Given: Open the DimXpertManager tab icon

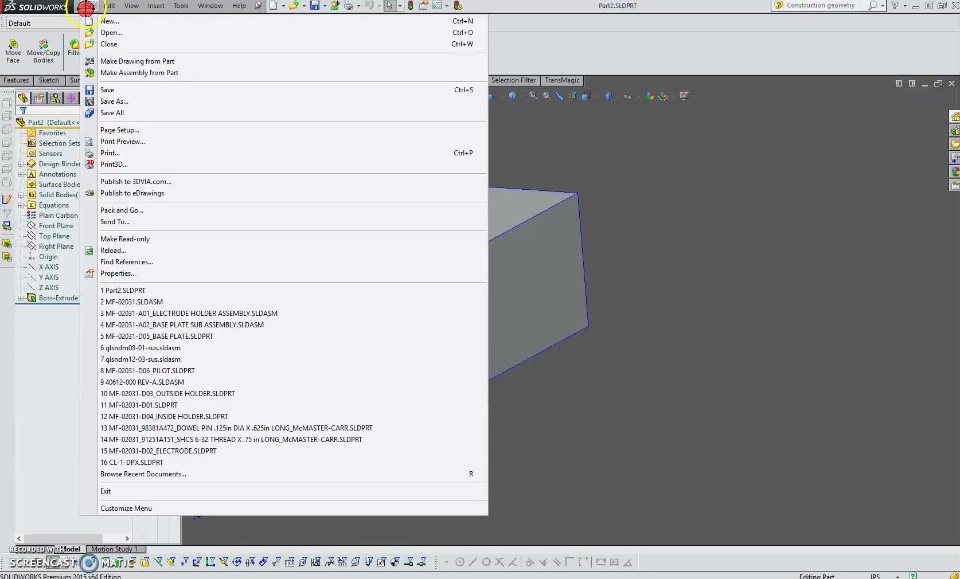Looking at the screenshot, I should pos(71,98).
